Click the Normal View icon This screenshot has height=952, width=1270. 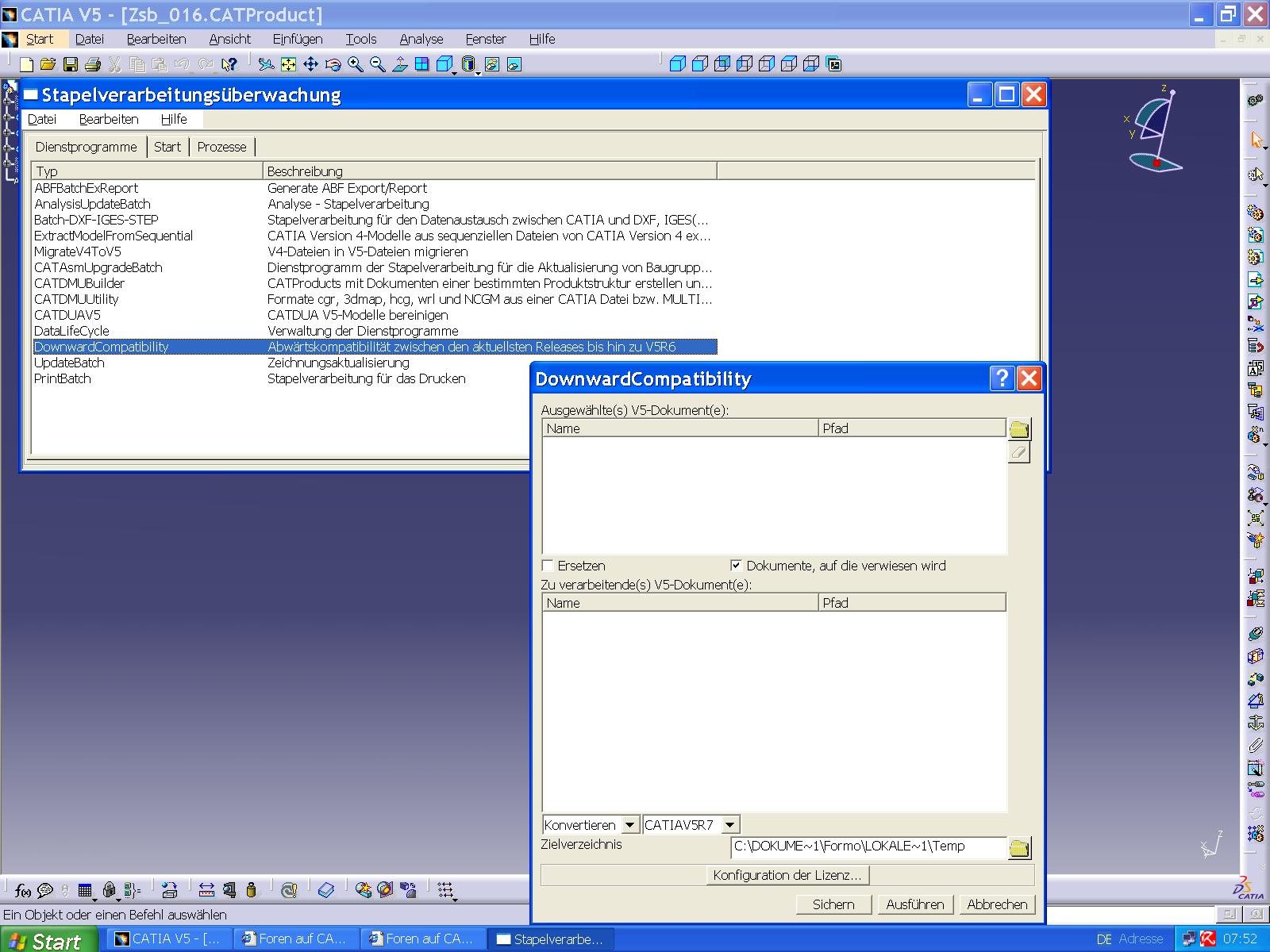399,64
